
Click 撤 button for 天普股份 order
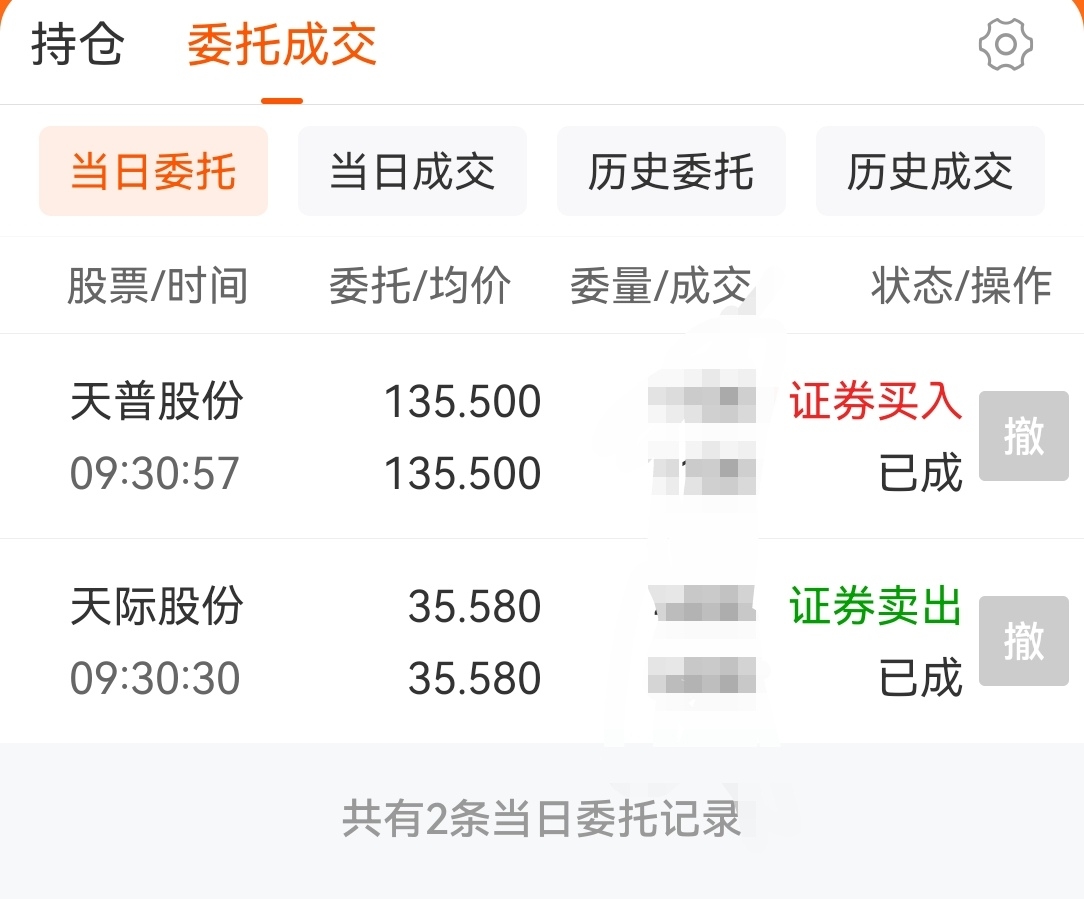[x=1023, y=437]
